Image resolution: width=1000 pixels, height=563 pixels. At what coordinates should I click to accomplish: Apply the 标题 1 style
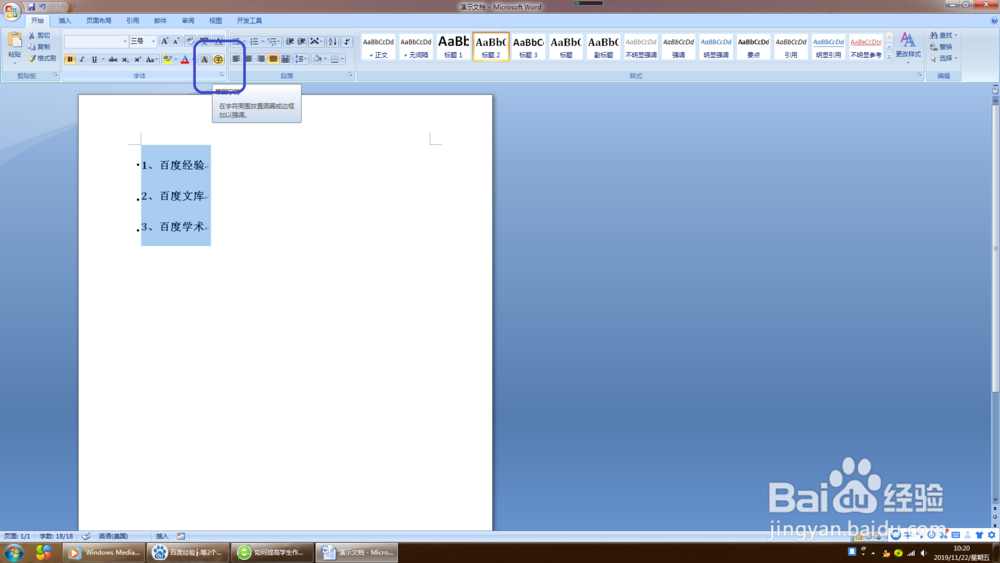453,47
